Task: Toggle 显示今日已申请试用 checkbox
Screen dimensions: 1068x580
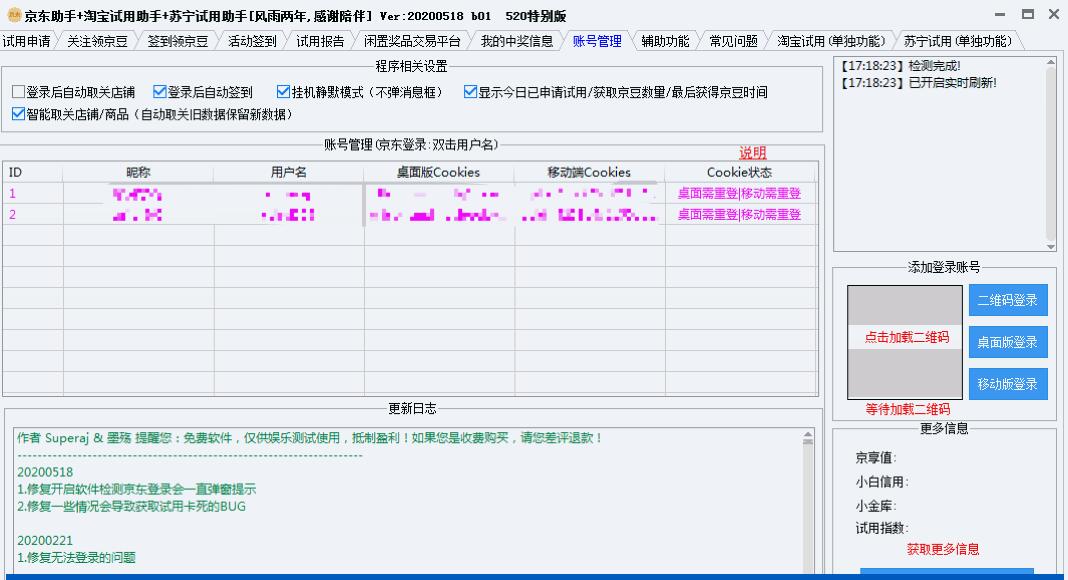Action: click(x=470, y=92)
